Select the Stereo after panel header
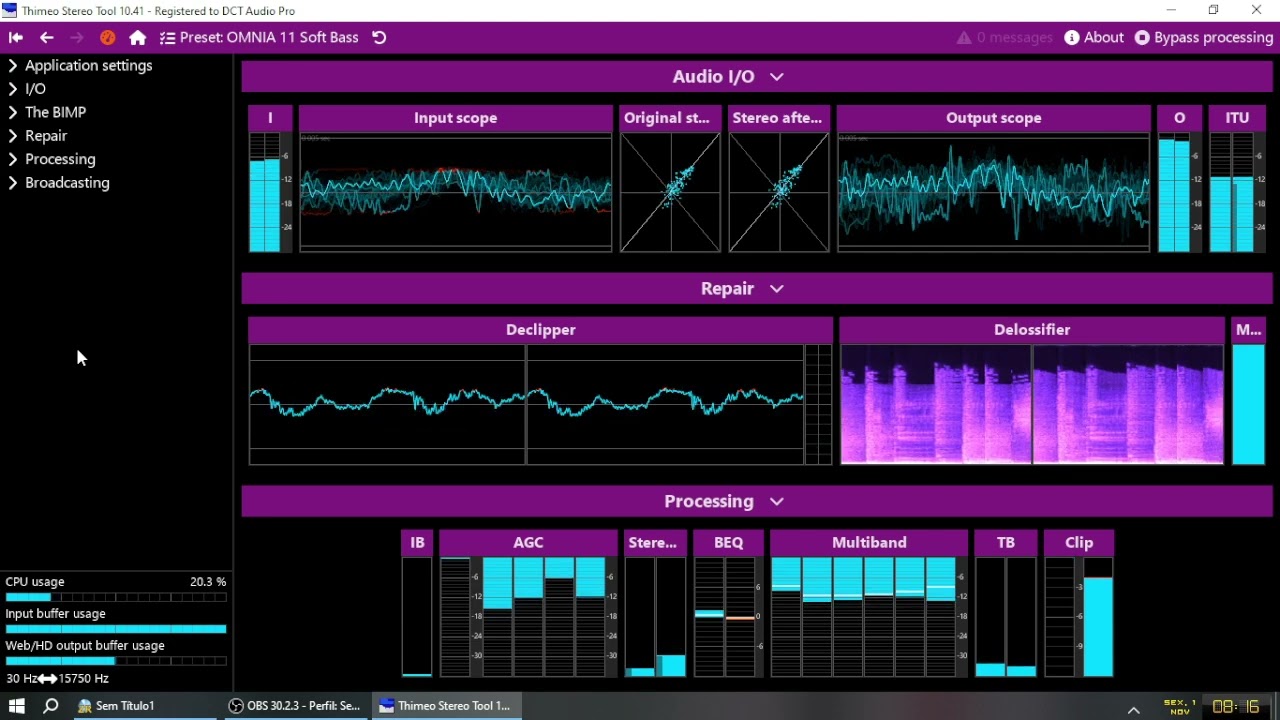The image size is (1280, 720). [778, 118]
